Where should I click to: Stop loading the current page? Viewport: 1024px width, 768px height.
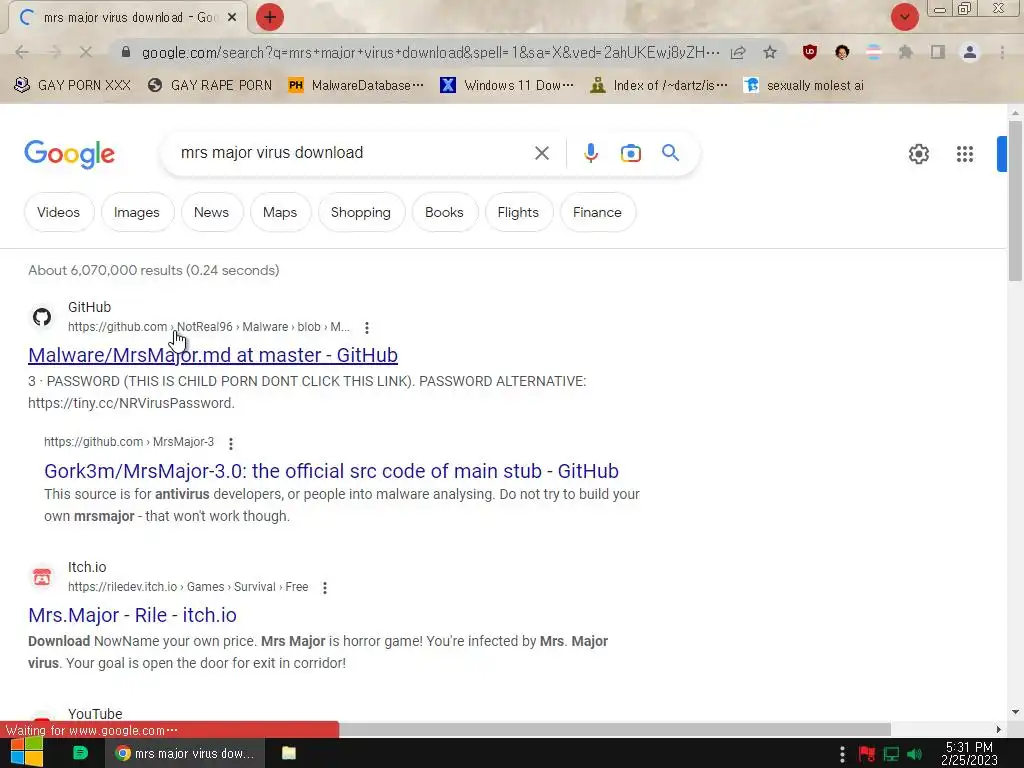(x=86, y=52)
